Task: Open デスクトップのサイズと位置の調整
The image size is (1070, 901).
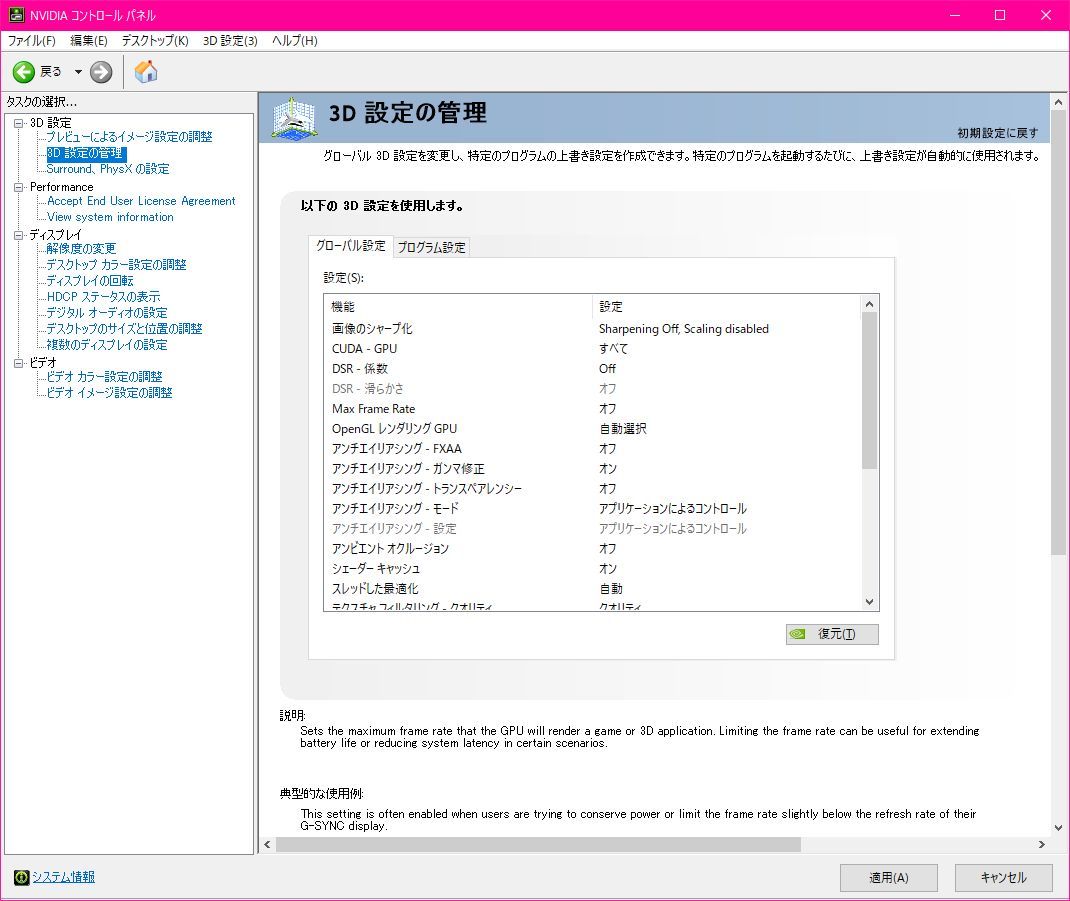Action: (x=124, y=328)
